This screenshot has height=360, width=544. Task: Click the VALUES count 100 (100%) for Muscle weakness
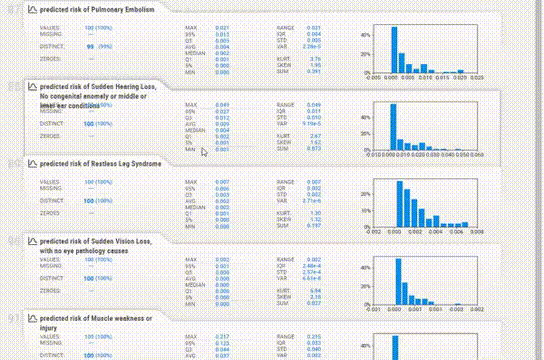98,337
